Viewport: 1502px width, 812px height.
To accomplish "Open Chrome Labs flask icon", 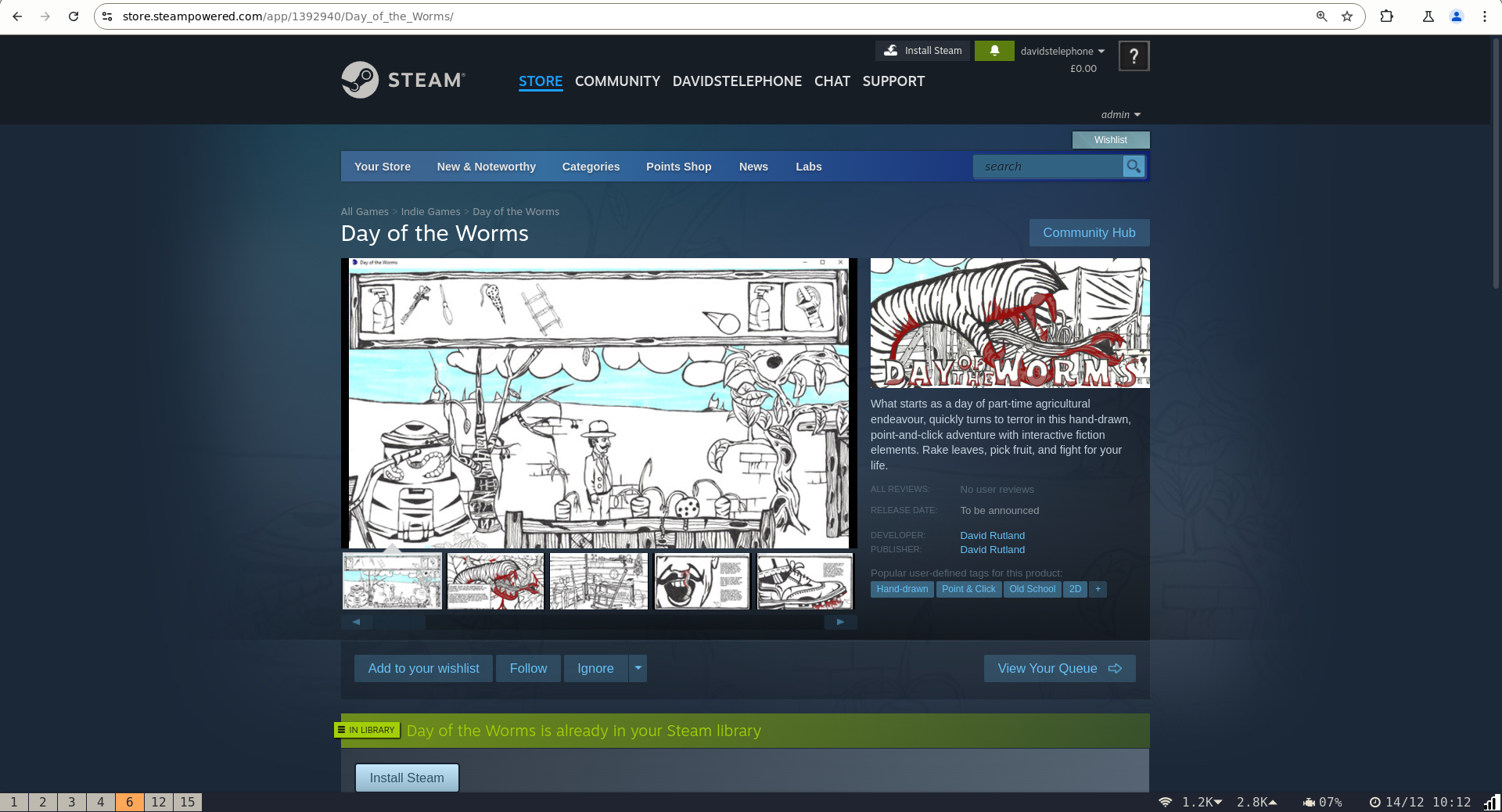I will tap(1428, 16).
